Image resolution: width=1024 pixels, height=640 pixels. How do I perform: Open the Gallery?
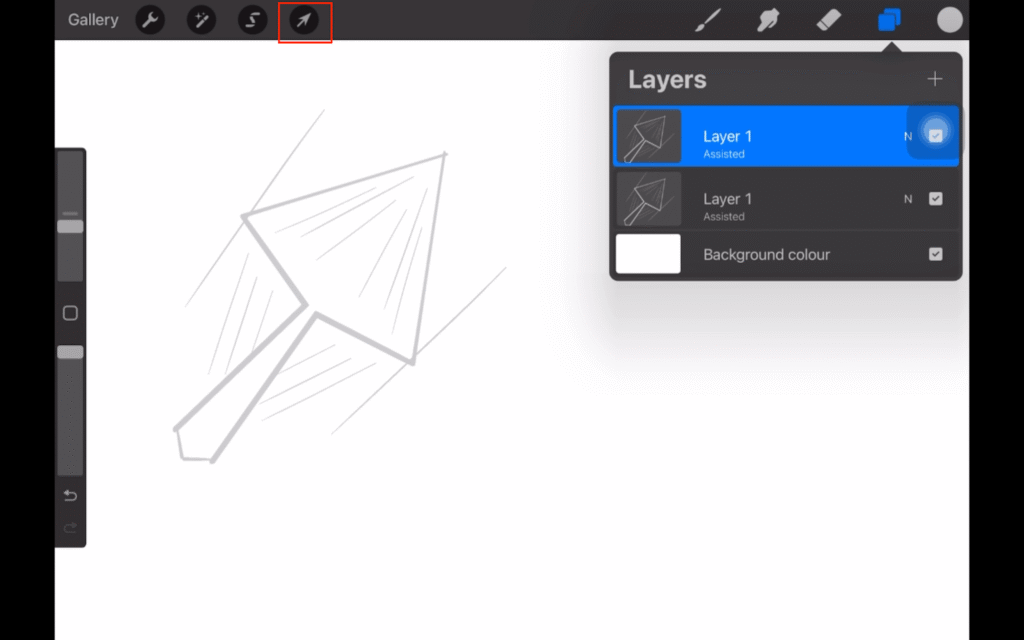point(93,20)
